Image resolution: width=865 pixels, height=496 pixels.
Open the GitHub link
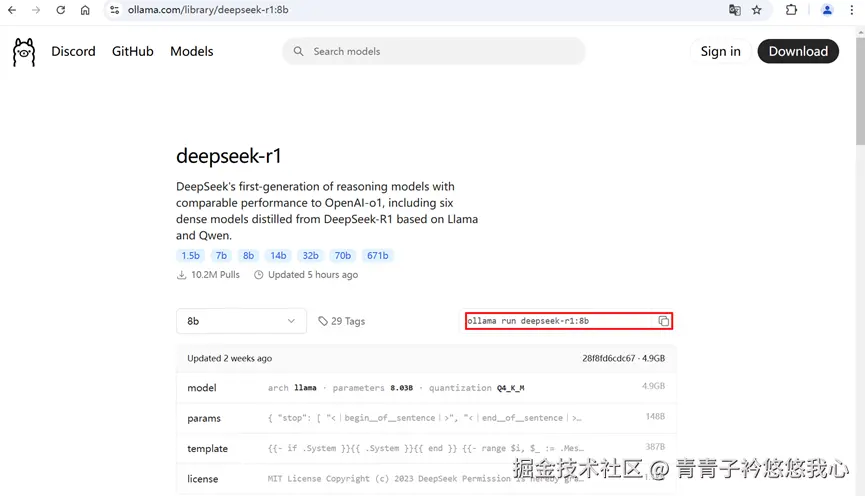[x=132, y=51]
